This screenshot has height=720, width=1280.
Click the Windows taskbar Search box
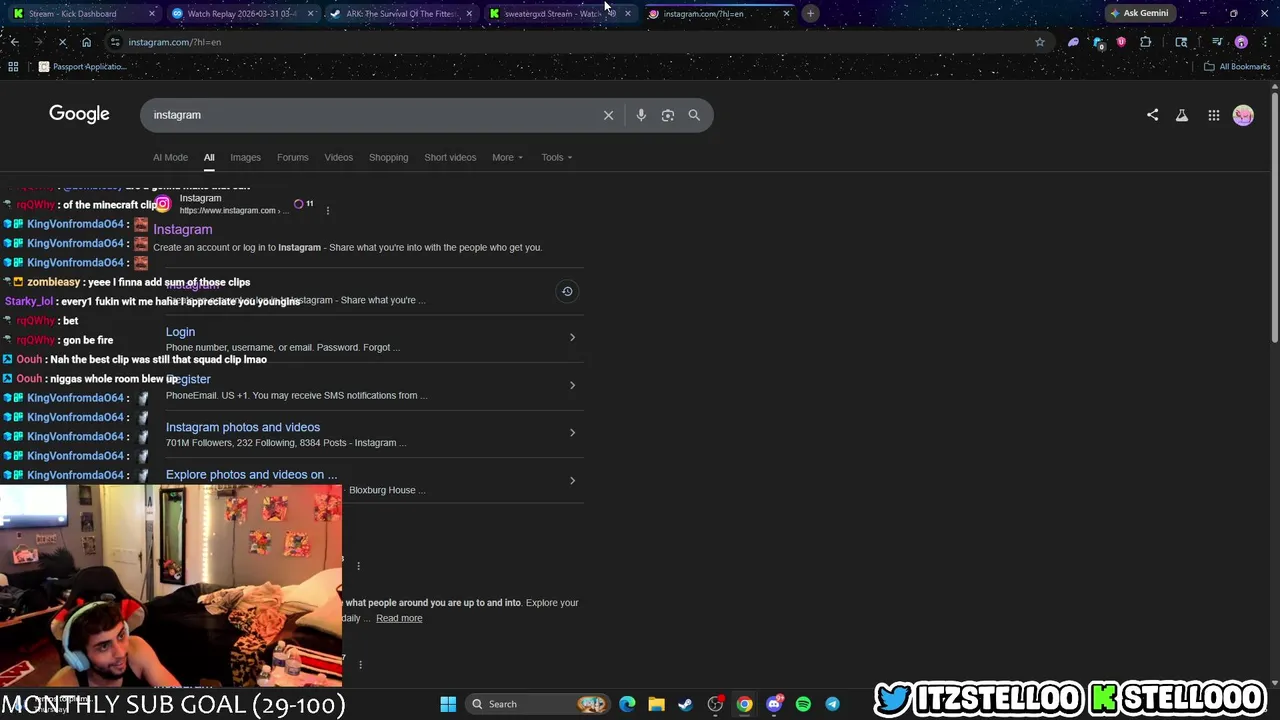pyautogui.click(x=539, y=704)
